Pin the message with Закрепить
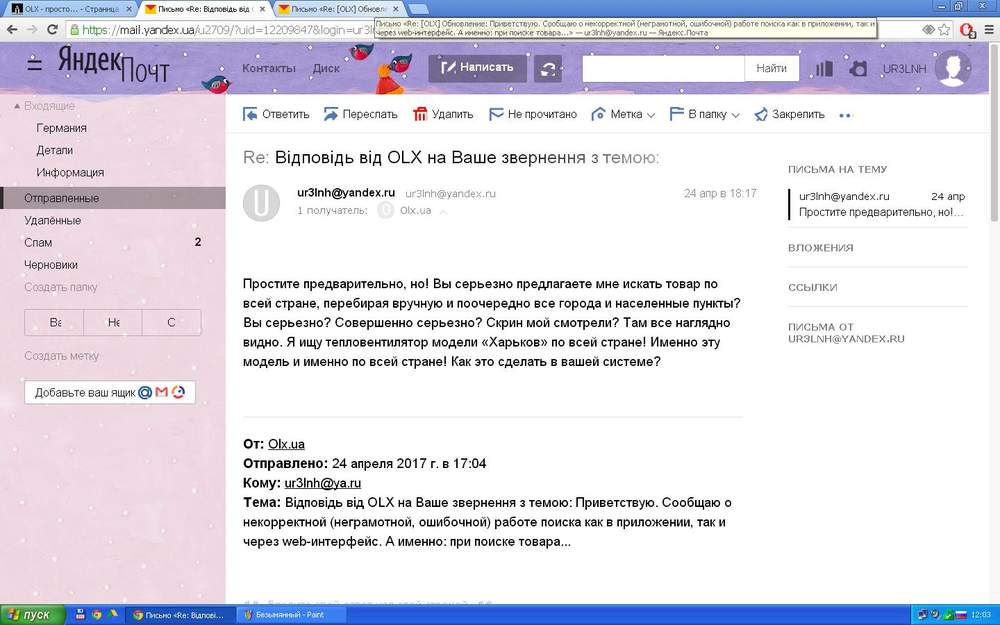The height and width of the screenshot is (625, 1000). (790, 114)
